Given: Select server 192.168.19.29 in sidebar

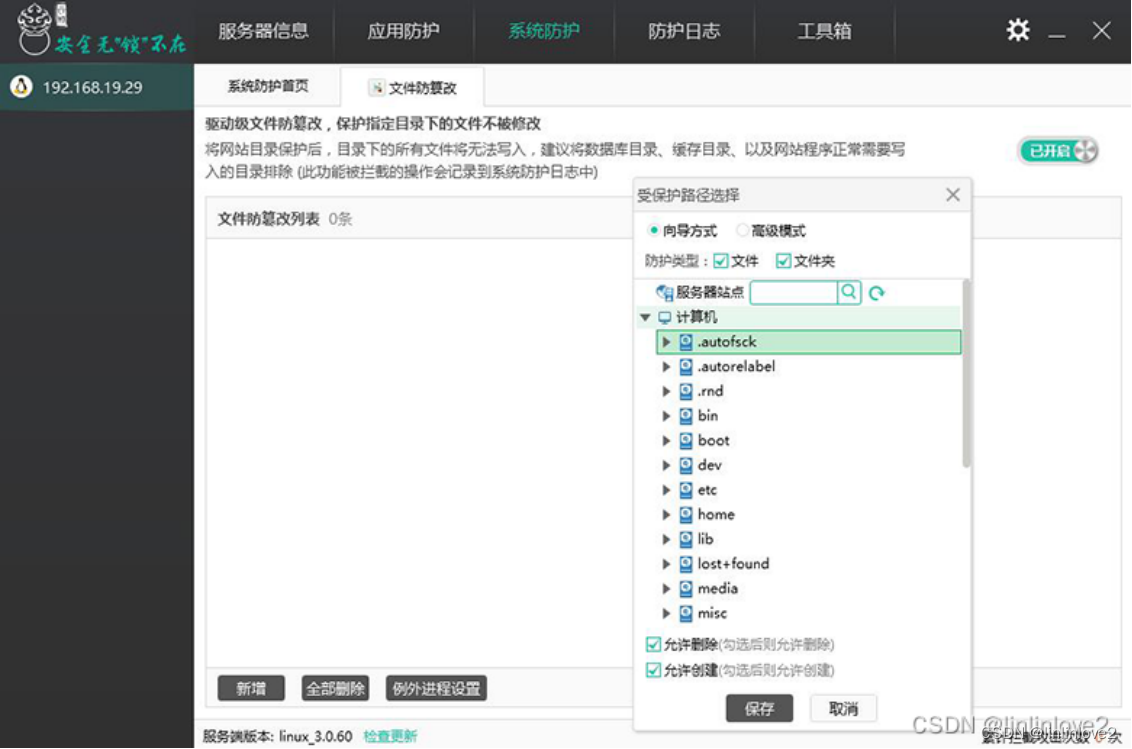Looking at the screenshot, I should tap(97, 87).
